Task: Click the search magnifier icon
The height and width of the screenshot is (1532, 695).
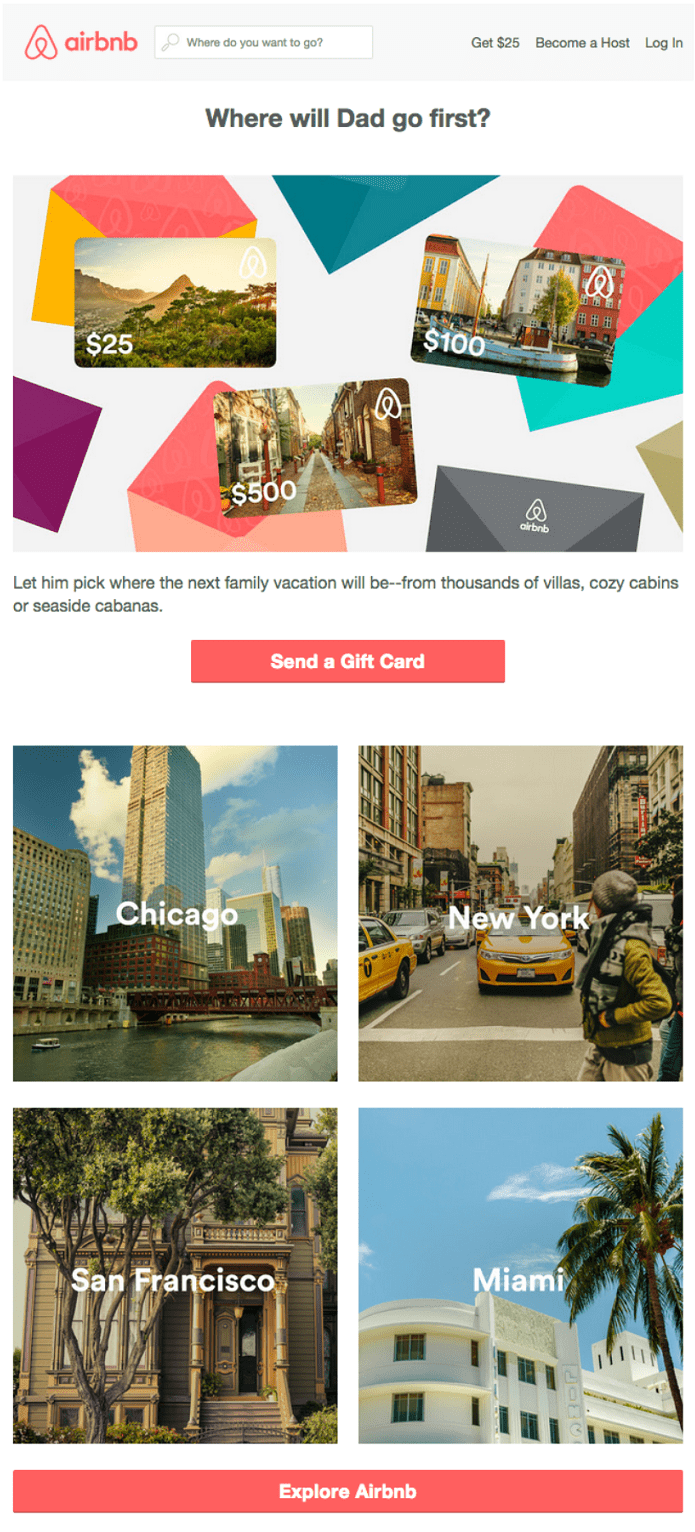Action: tap(170, 42)
